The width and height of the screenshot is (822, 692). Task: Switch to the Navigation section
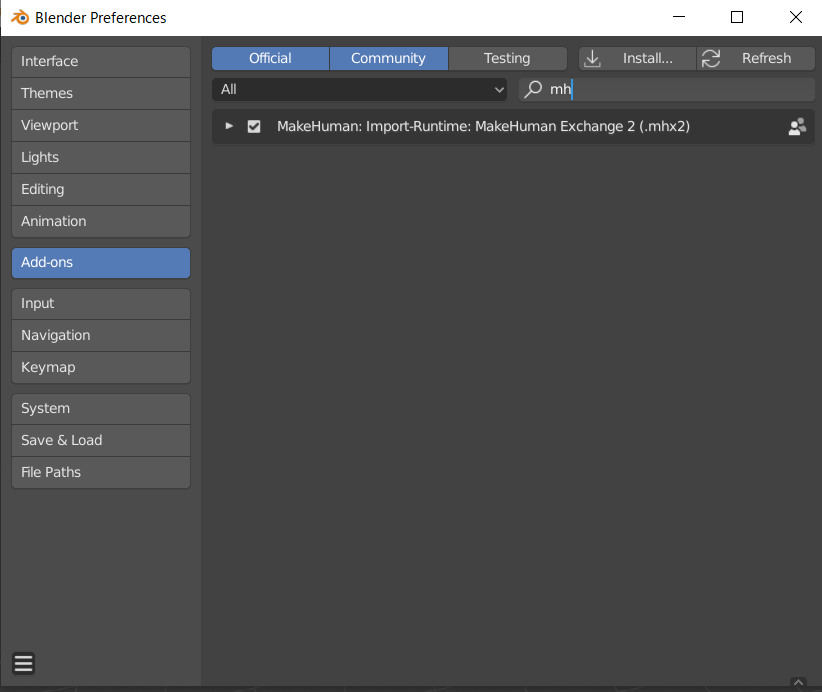(x=101, y=336)
